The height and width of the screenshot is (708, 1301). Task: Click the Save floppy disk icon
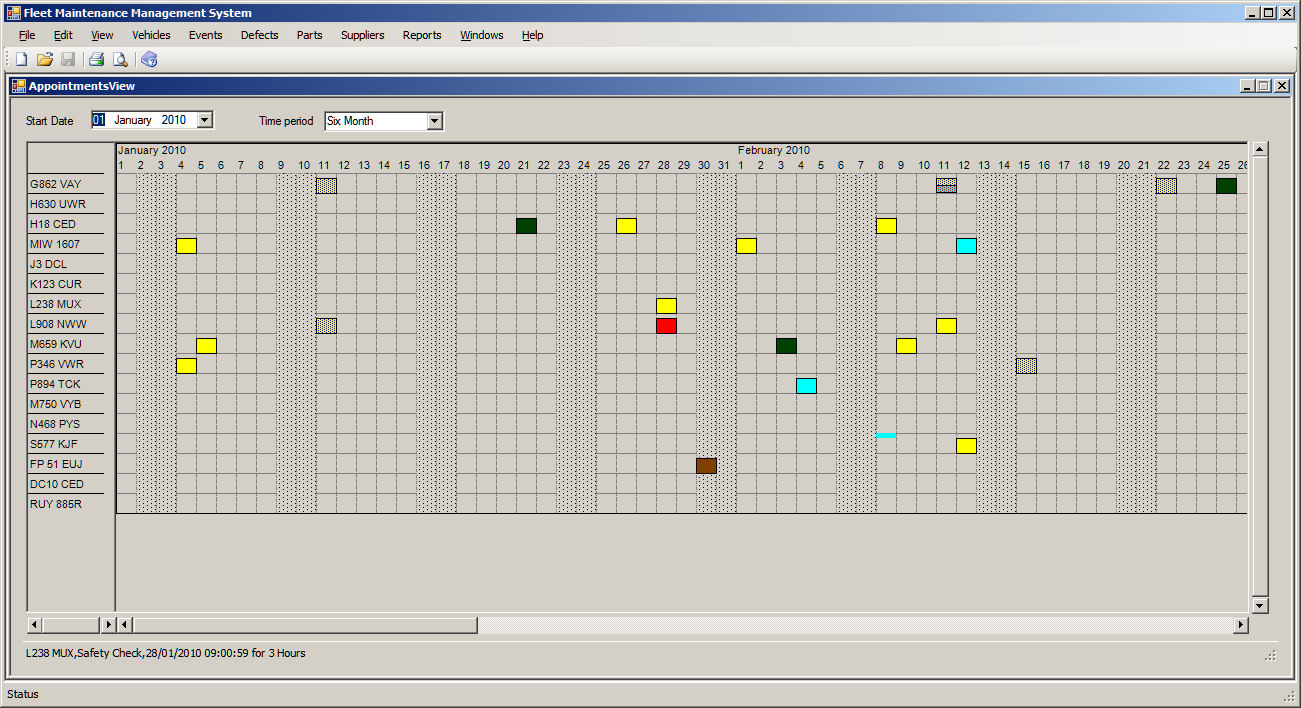click(68, 60)
